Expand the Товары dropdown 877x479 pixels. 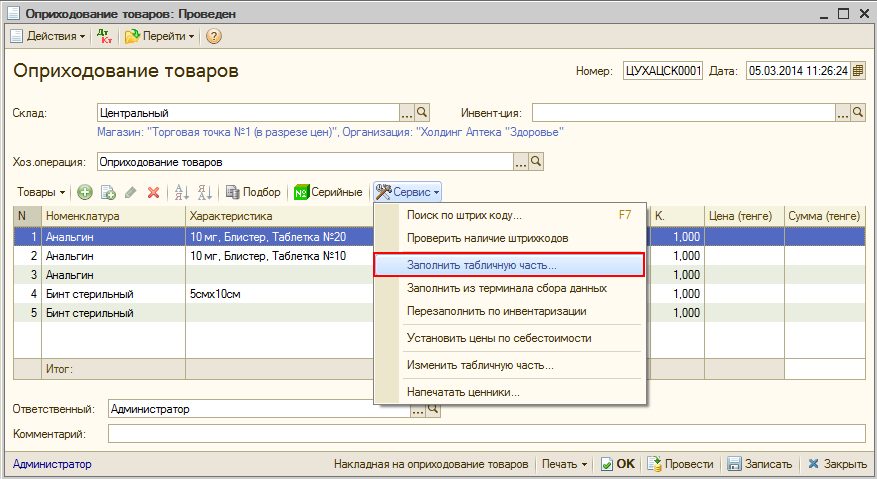click(x=42, y=192)
